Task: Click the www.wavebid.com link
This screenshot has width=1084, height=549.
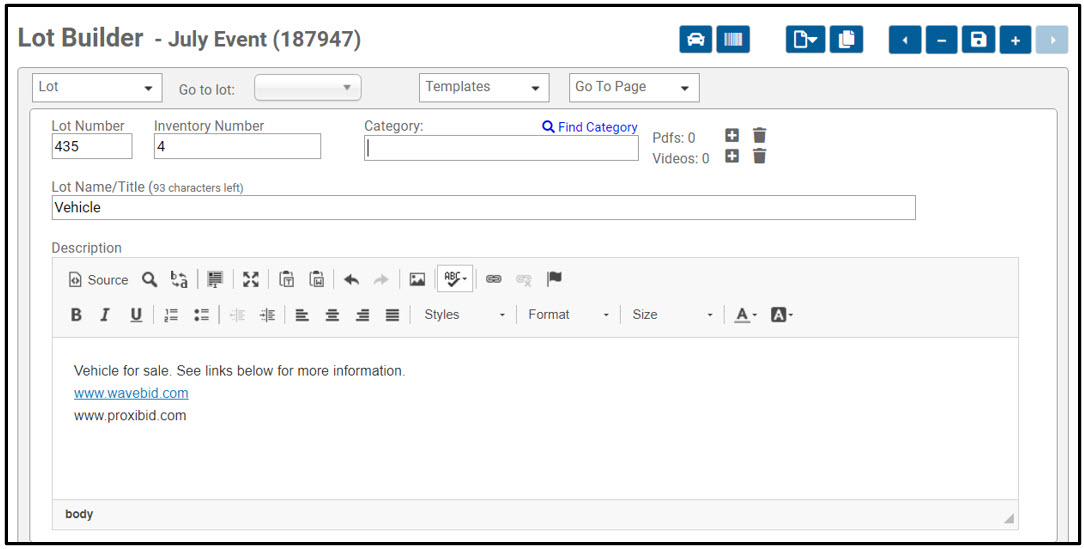Action: click(131, 393)
